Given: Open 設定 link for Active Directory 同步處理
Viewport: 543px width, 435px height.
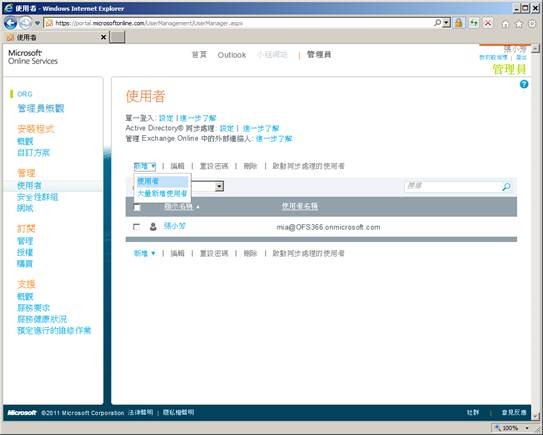Looking at the screenshot, I should click(x=226, y=128).
